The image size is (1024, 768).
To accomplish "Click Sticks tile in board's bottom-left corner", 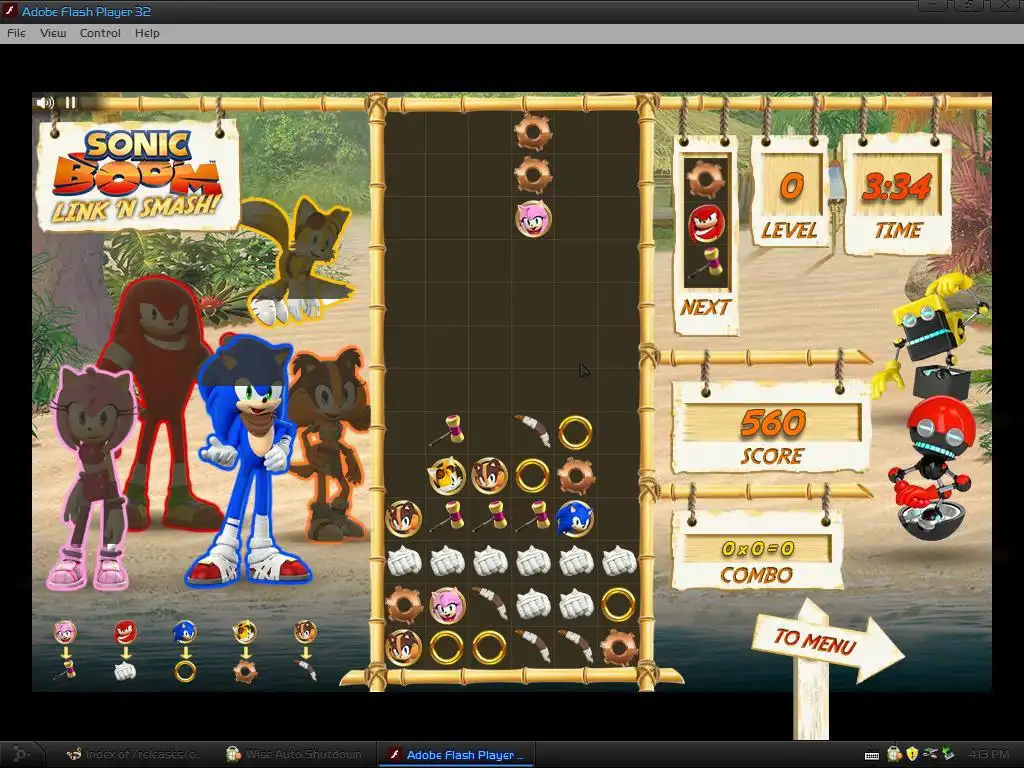I will (404, 647).
